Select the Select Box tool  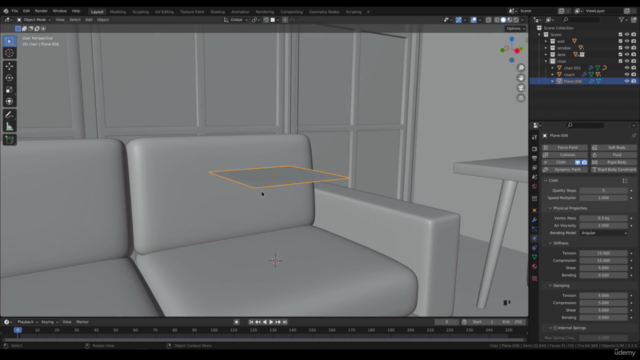(9, 41)
